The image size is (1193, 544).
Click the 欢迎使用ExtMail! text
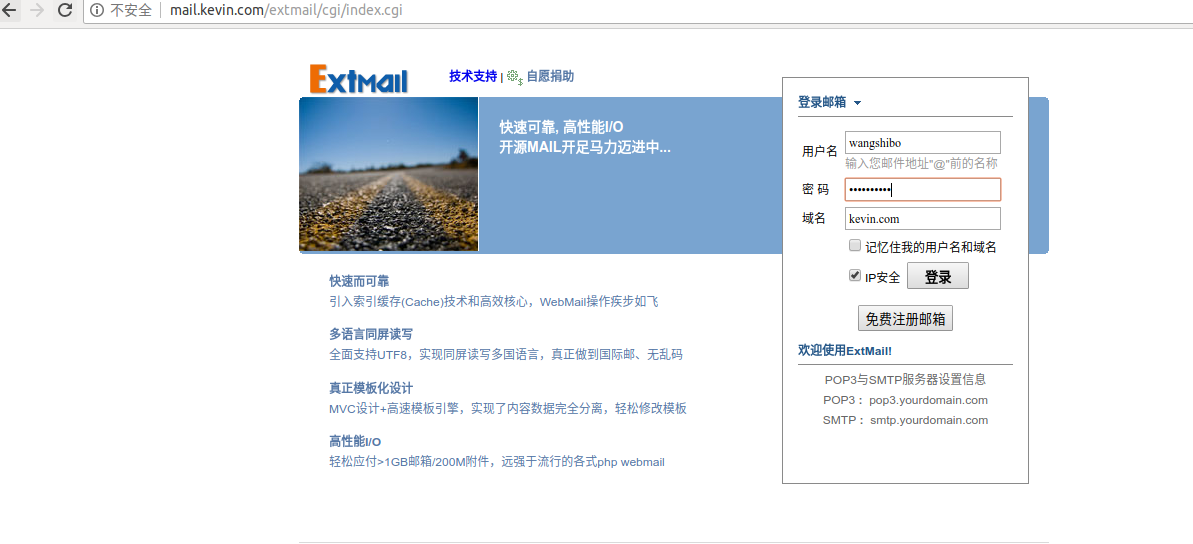845,350
